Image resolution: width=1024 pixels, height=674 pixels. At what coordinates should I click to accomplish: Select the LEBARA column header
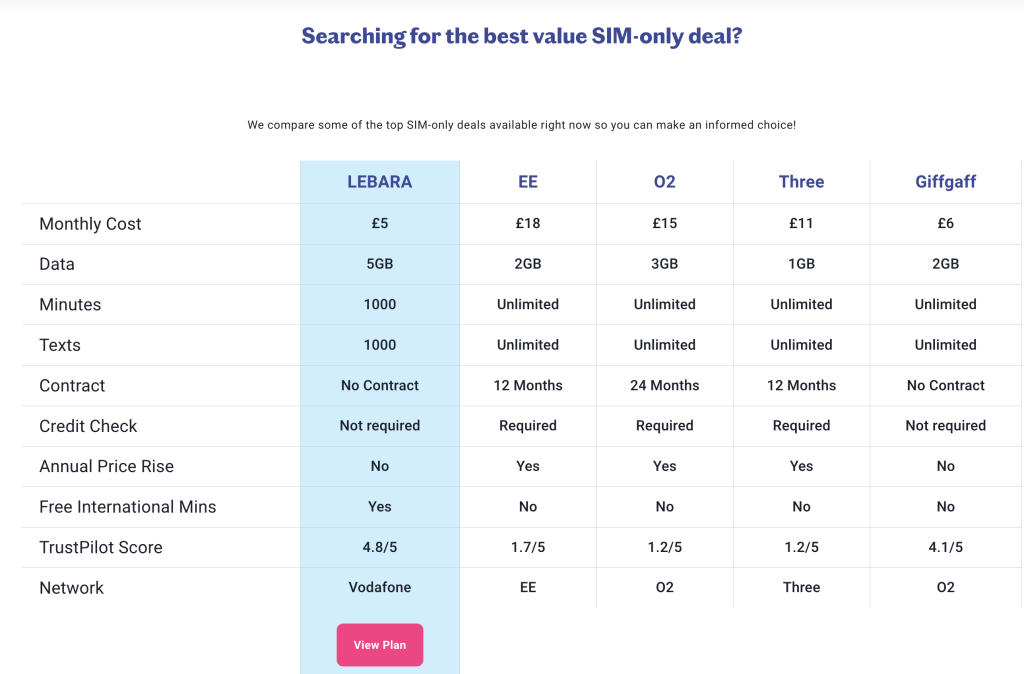(380, 182)
